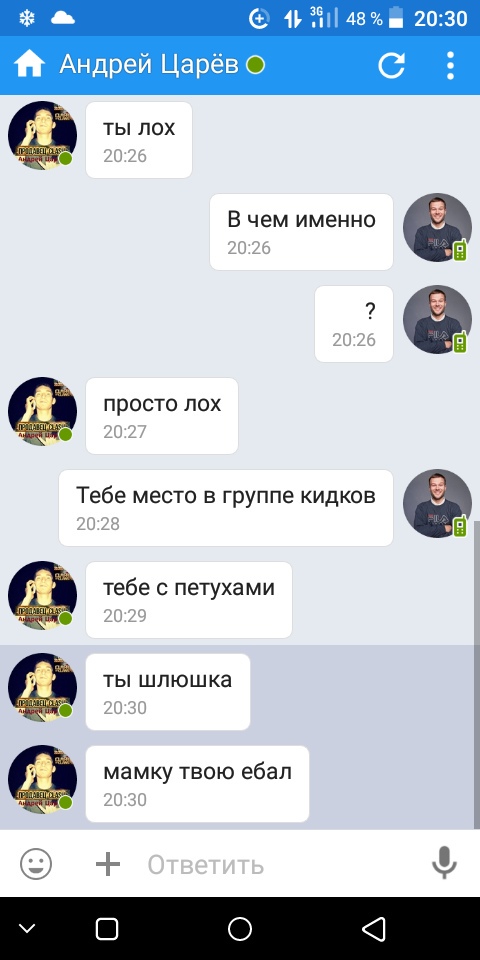Tap the home icon in header
This screenshot has height=960, width=480.
29,64
